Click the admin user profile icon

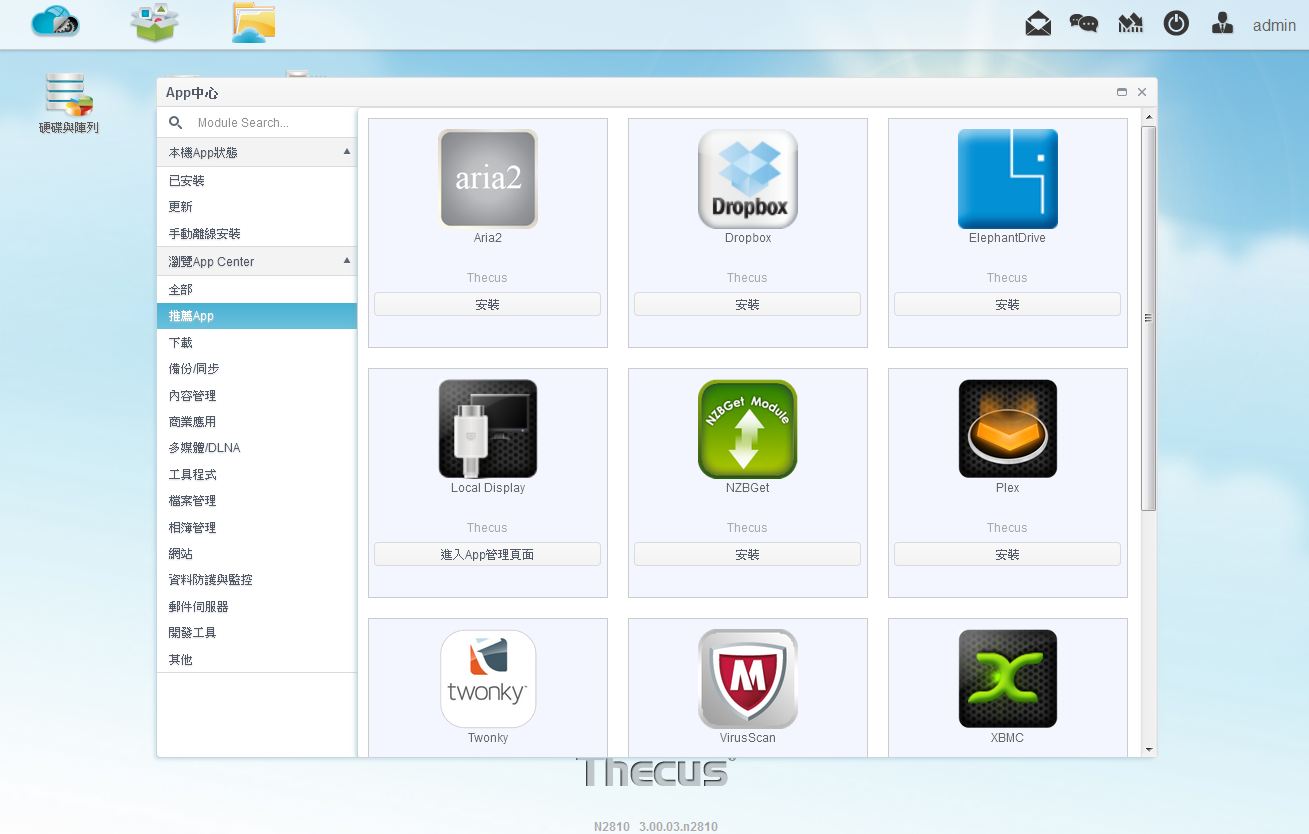(1222, 23)
